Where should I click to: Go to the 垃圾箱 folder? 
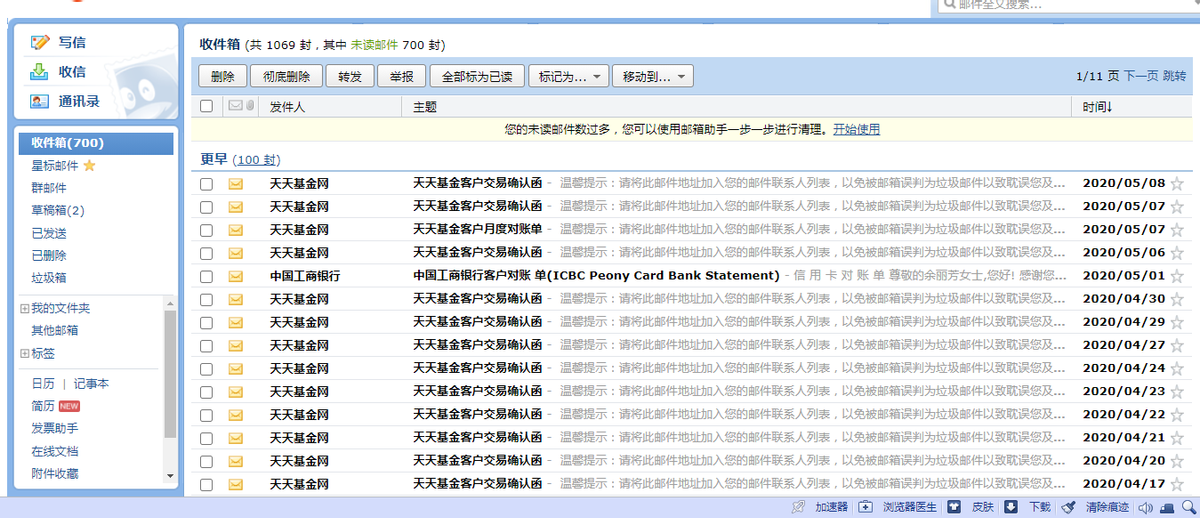tap(49, 277)
